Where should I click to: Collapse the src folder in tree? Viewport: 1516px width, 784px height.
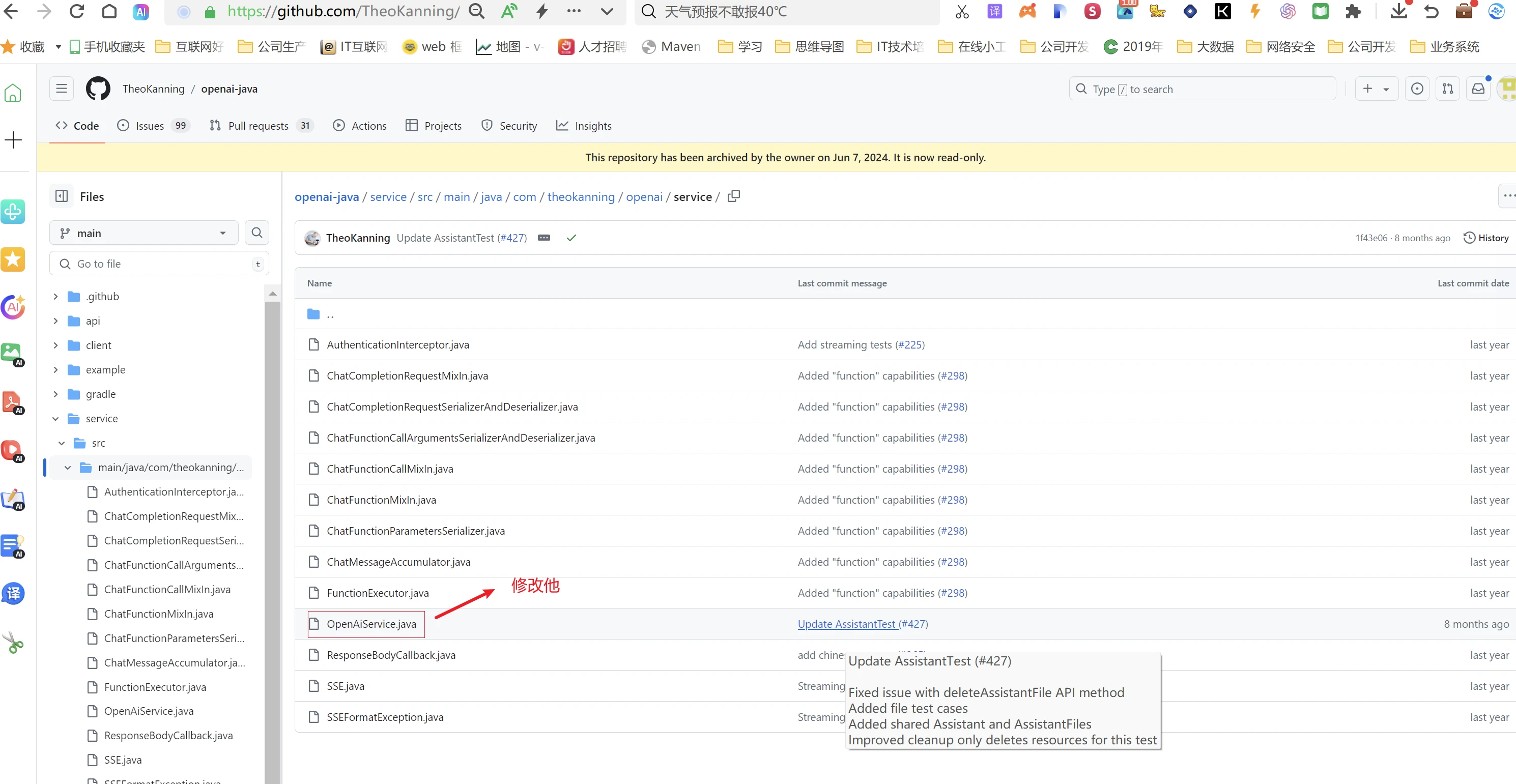coord(62,443)
